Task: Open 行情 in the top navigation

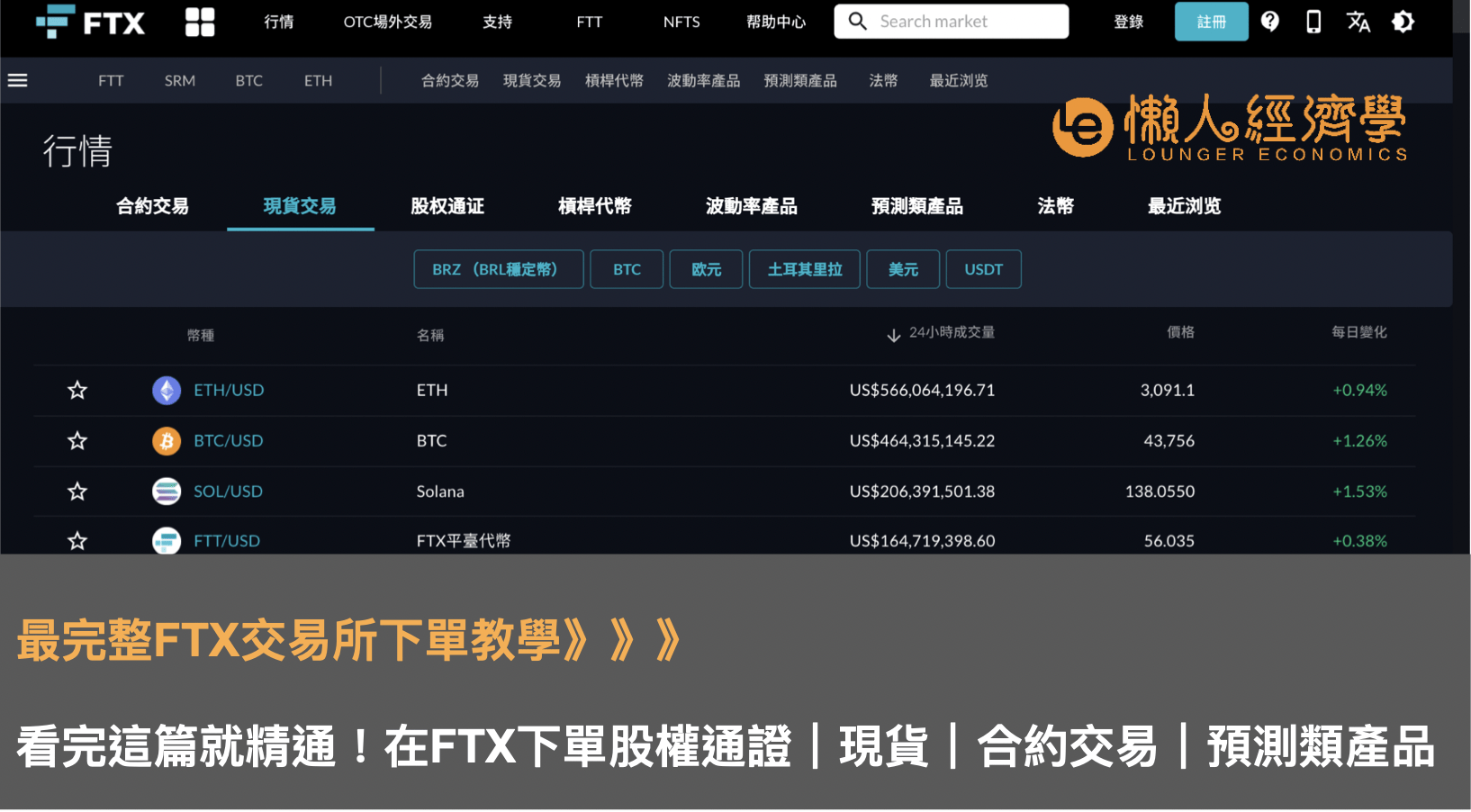Action: [x=279, y=22]
